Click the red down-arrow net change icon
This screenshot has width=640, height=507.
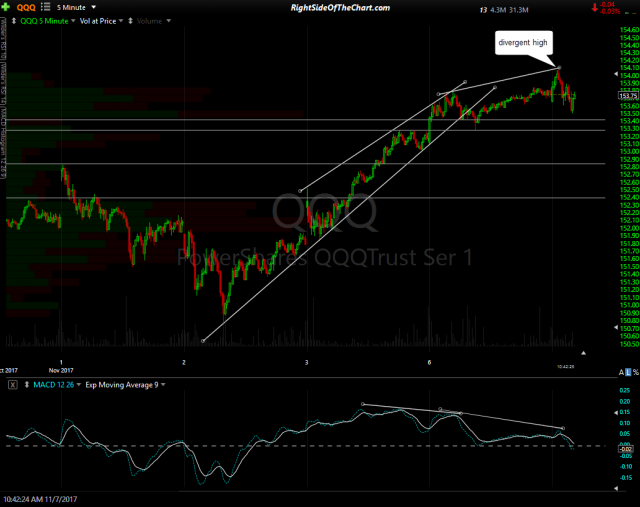click(594, 7)
